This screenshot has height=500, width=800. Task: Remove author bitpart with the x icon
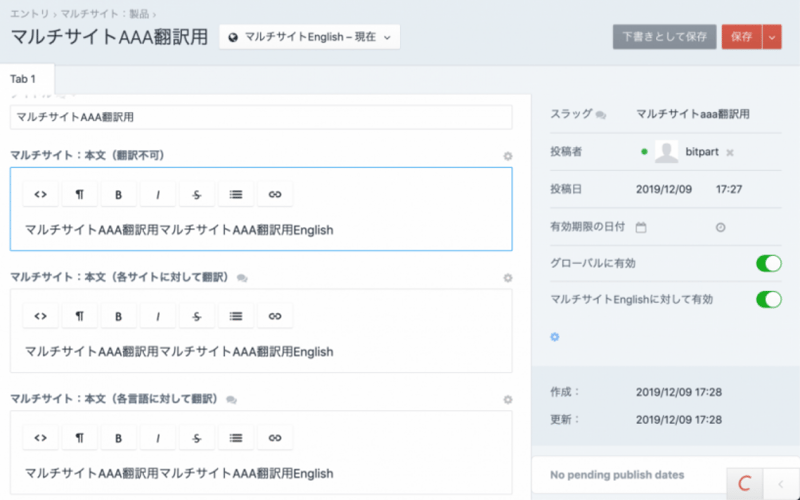click(730, 152)
